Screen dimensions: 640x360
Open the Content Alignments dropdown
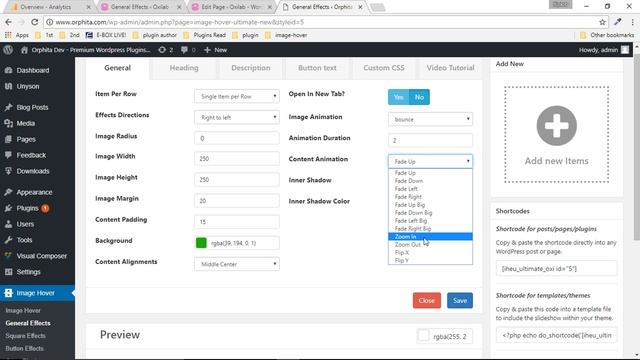[237, 264]
